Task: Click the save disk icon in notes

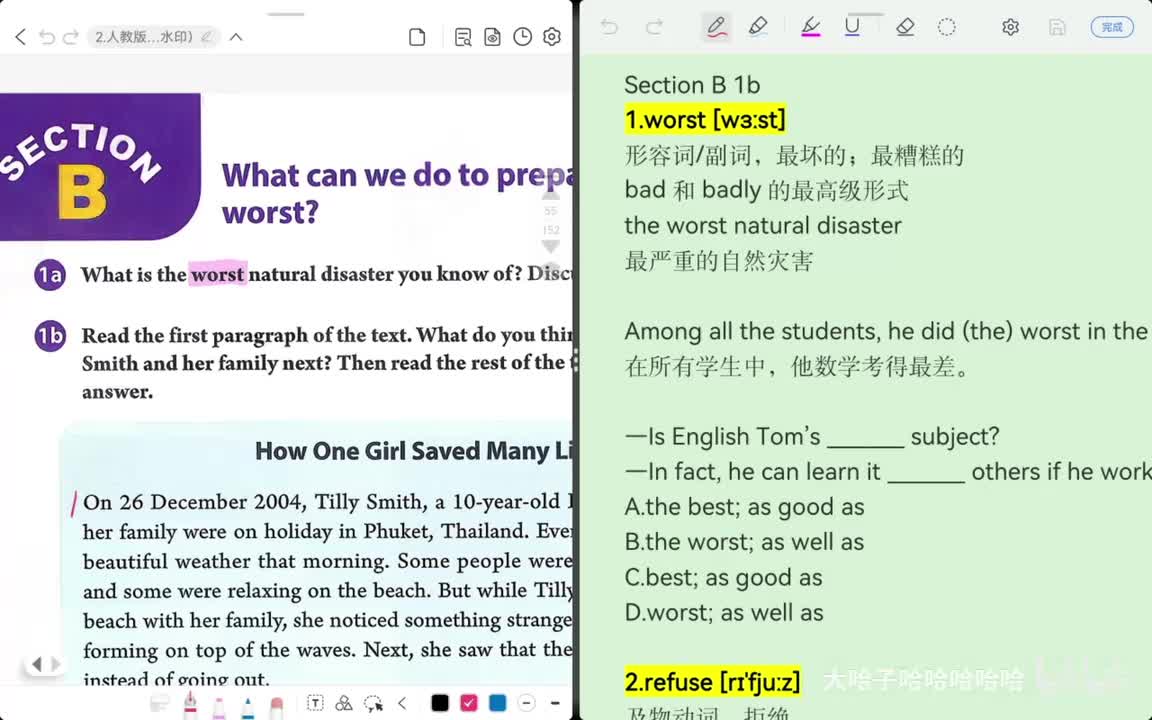Action: (x=1057, y=27)
